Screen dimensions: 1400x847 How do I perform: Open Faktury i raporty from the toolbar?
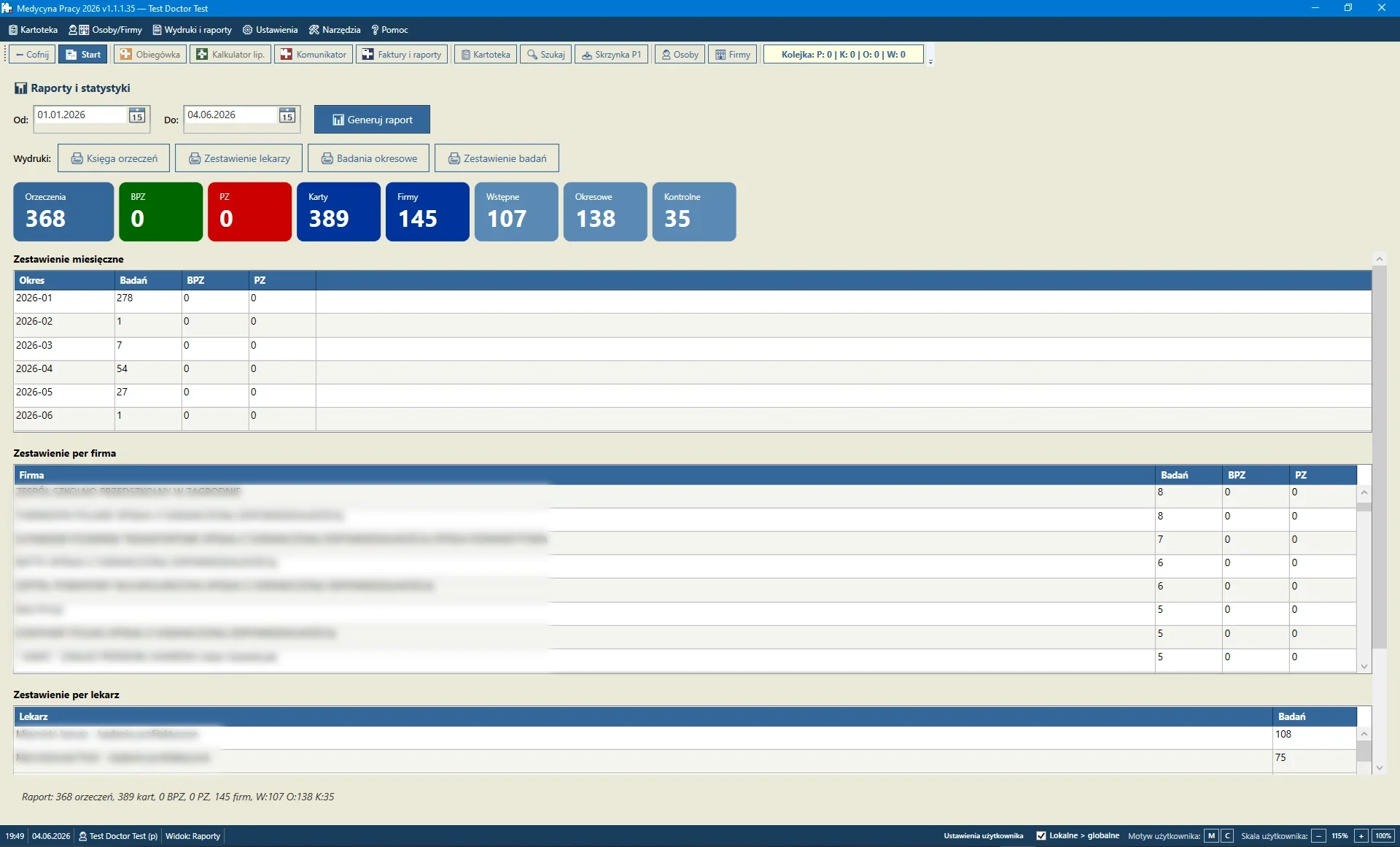pyautogui.click(x=402, y=55)
